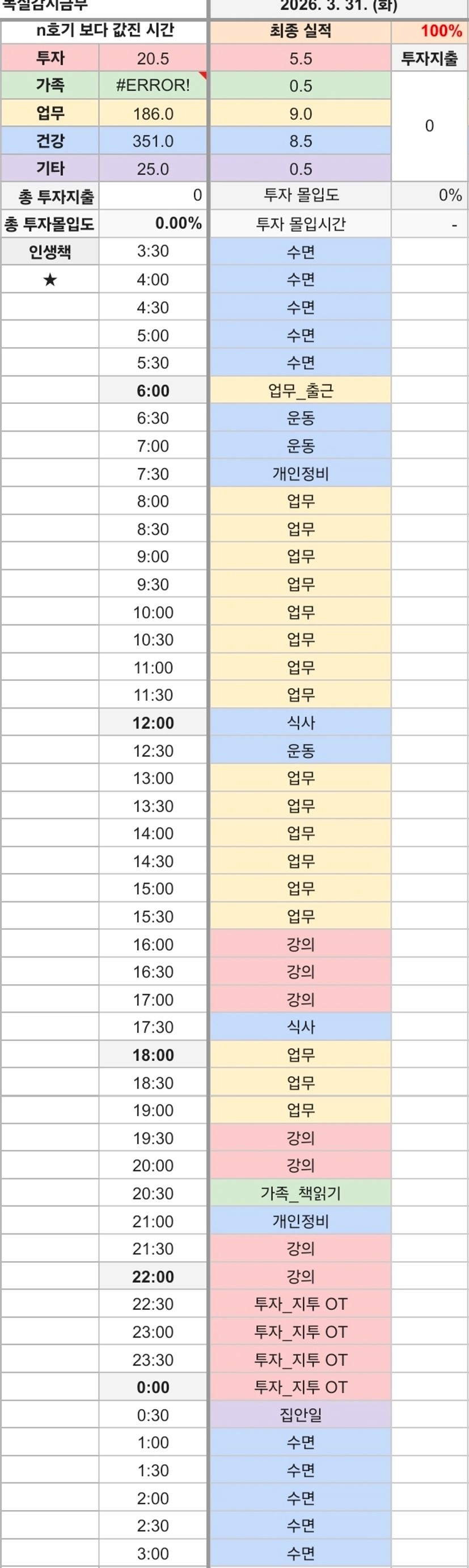Click the n호기 보다 값진 시간 header
The height and width of the screenshot is (1568, 469).
point(104,31)
